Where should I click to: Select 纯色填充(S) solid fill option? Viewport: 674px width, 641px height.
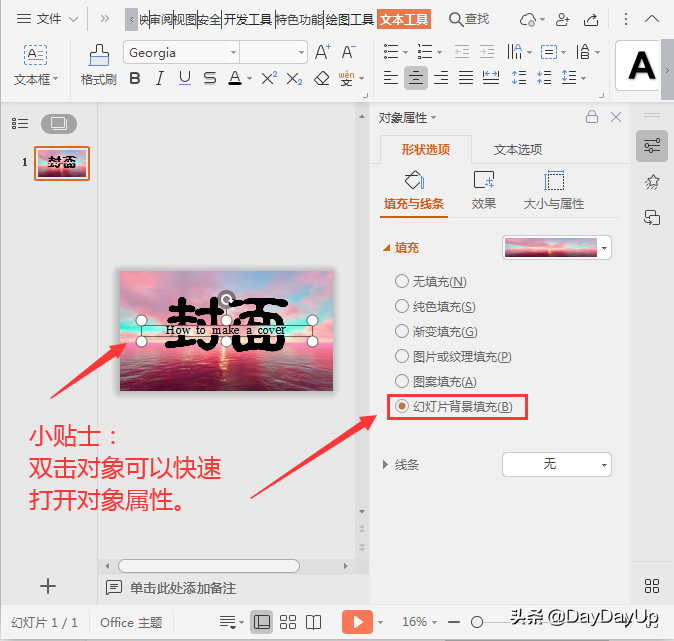tap(435, 307)
